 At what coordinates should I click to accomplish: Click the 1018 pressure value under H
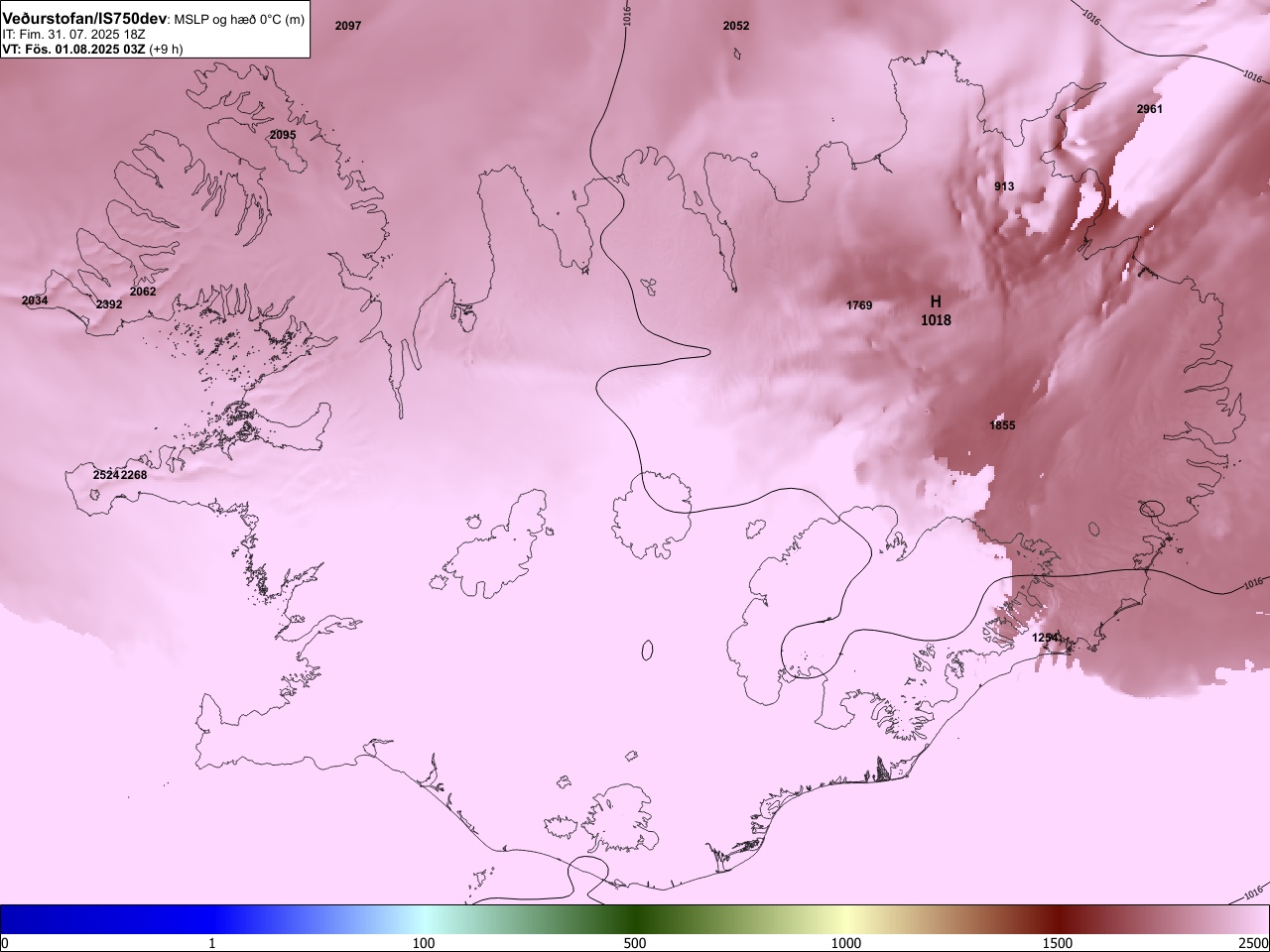(936, 320)
